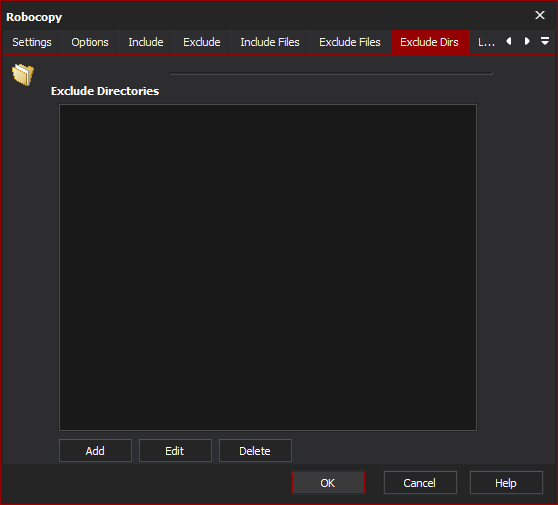Click the folder icon beside Exclude Directories
558x505 pixels.
[23, 75]
